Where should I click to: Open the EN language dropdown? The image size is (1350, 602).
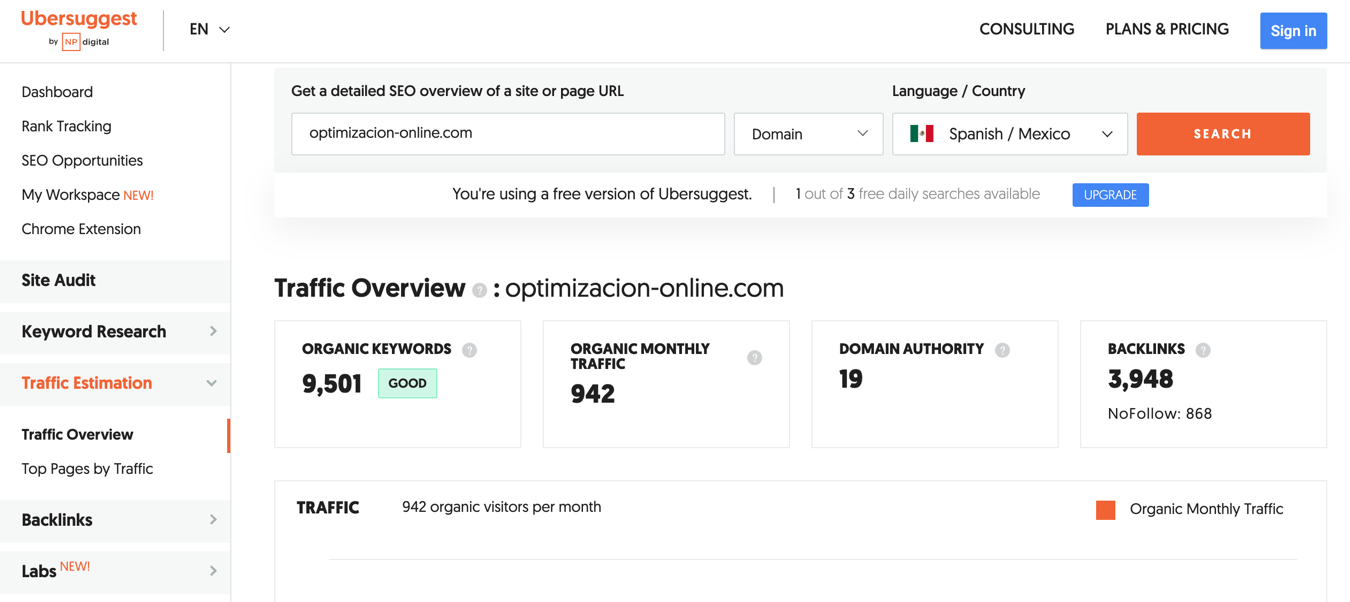point(210,30)
